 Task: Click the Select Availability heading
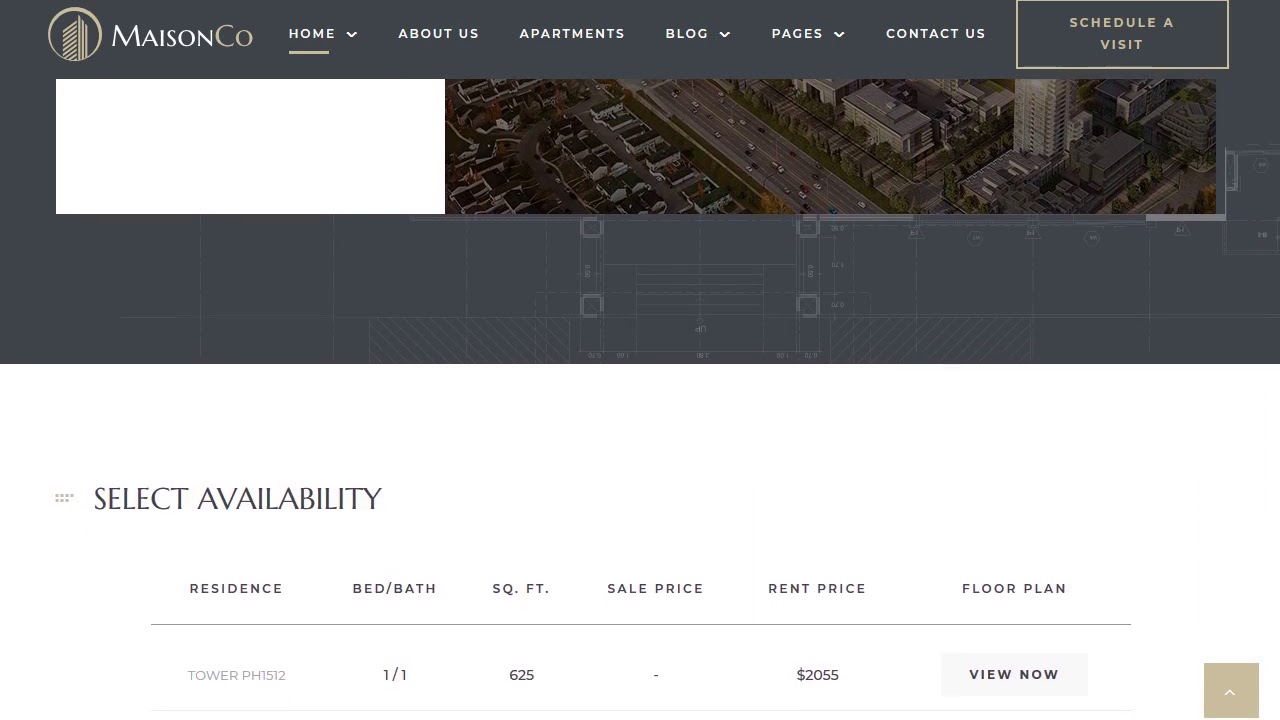pos(238,498)
